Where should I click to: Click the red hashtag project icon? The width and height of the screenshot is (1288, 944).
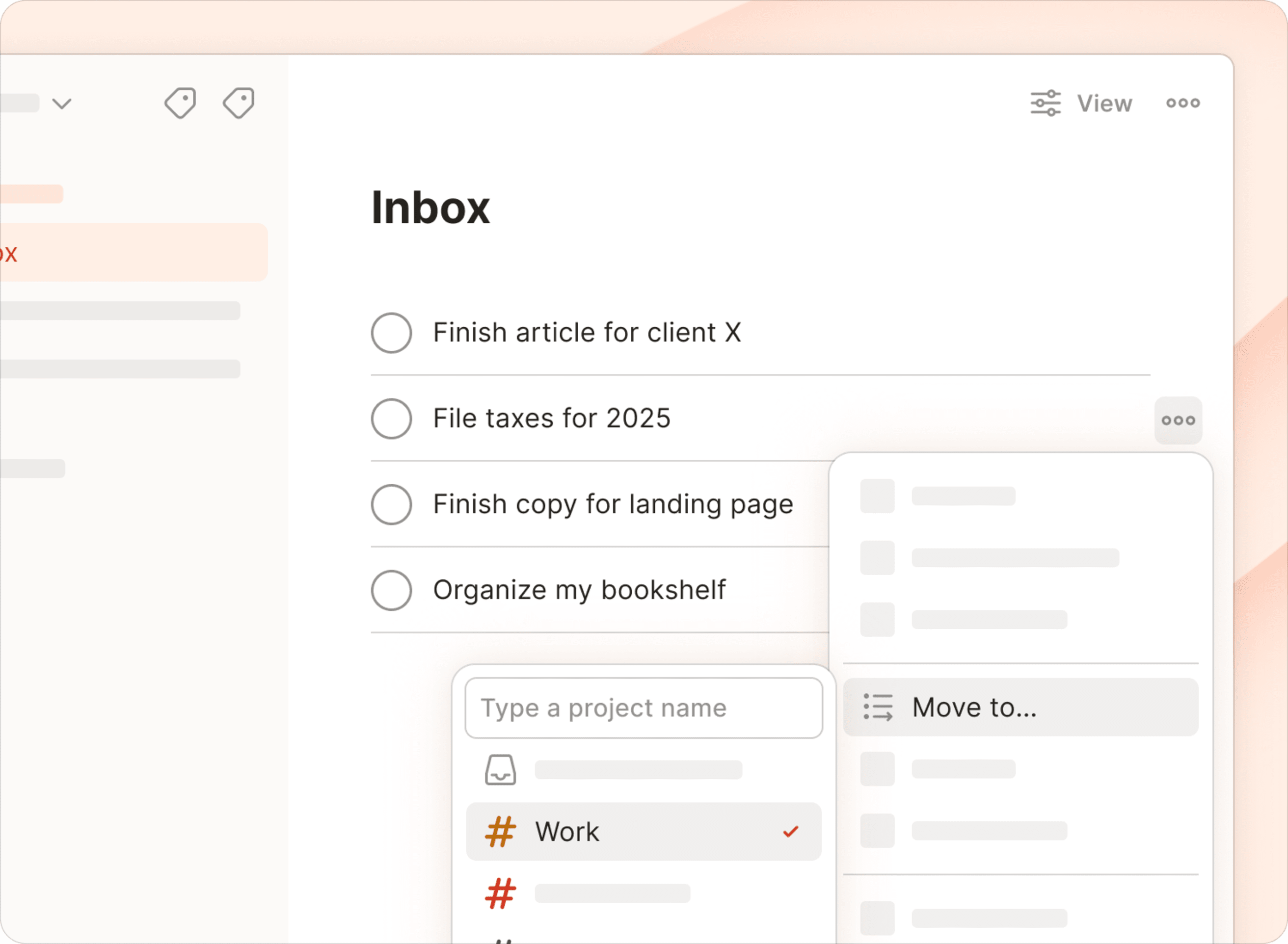click(500, 894)
